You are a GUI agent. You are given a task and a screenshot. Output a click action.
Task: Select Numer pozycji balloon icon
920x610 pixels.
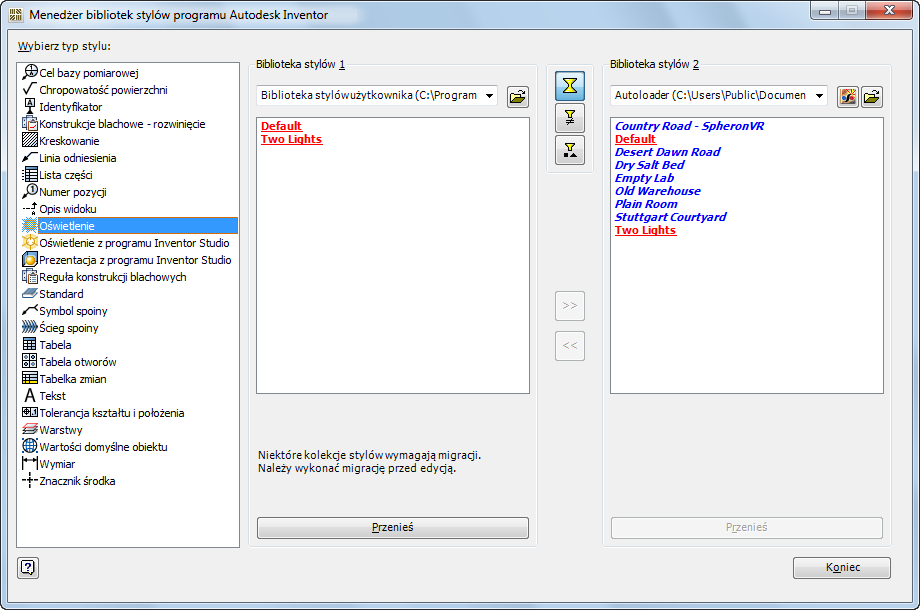[x=30, y=191]
